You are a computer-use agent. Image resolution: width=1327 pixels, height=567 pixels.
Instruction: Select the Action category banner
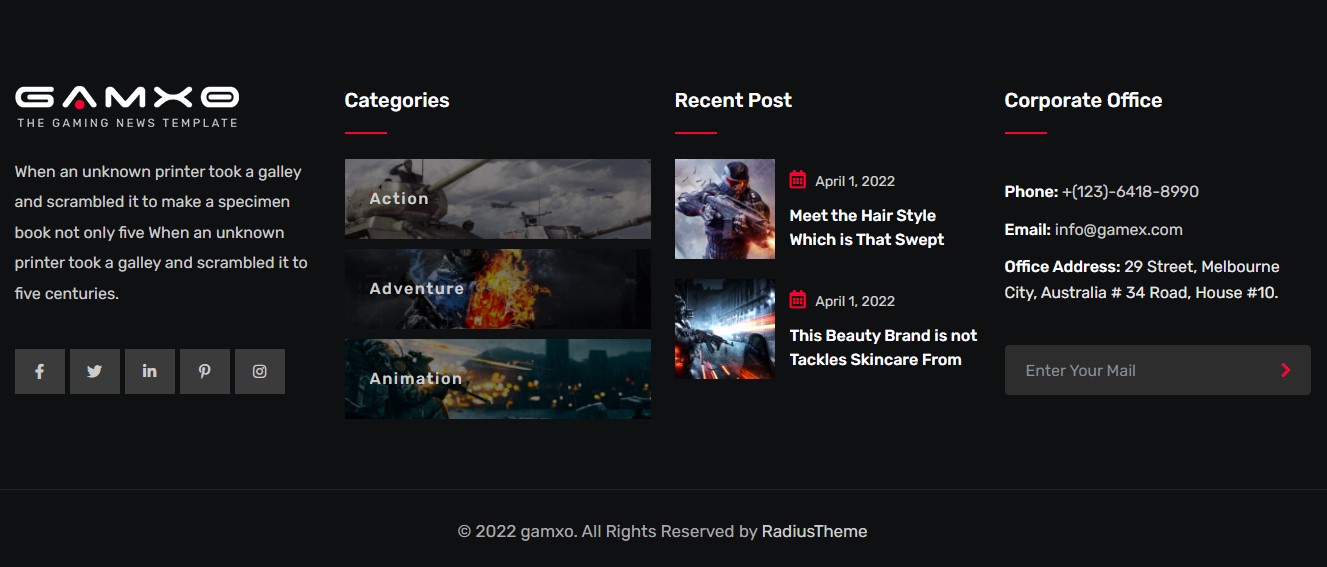(497, 199)
